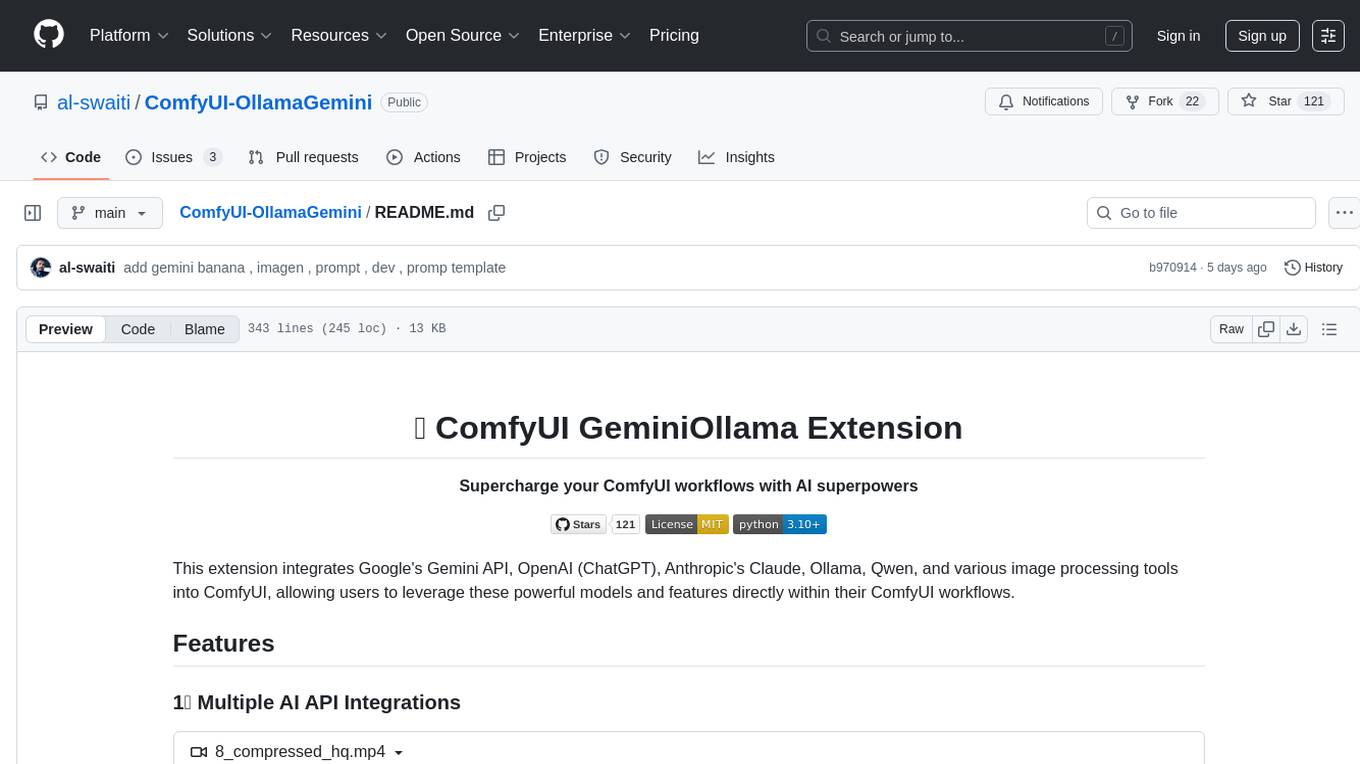Click the Sign up button
This screenshot has height=764, width=1360.
pyautogui.click(x=1262, y=35)
